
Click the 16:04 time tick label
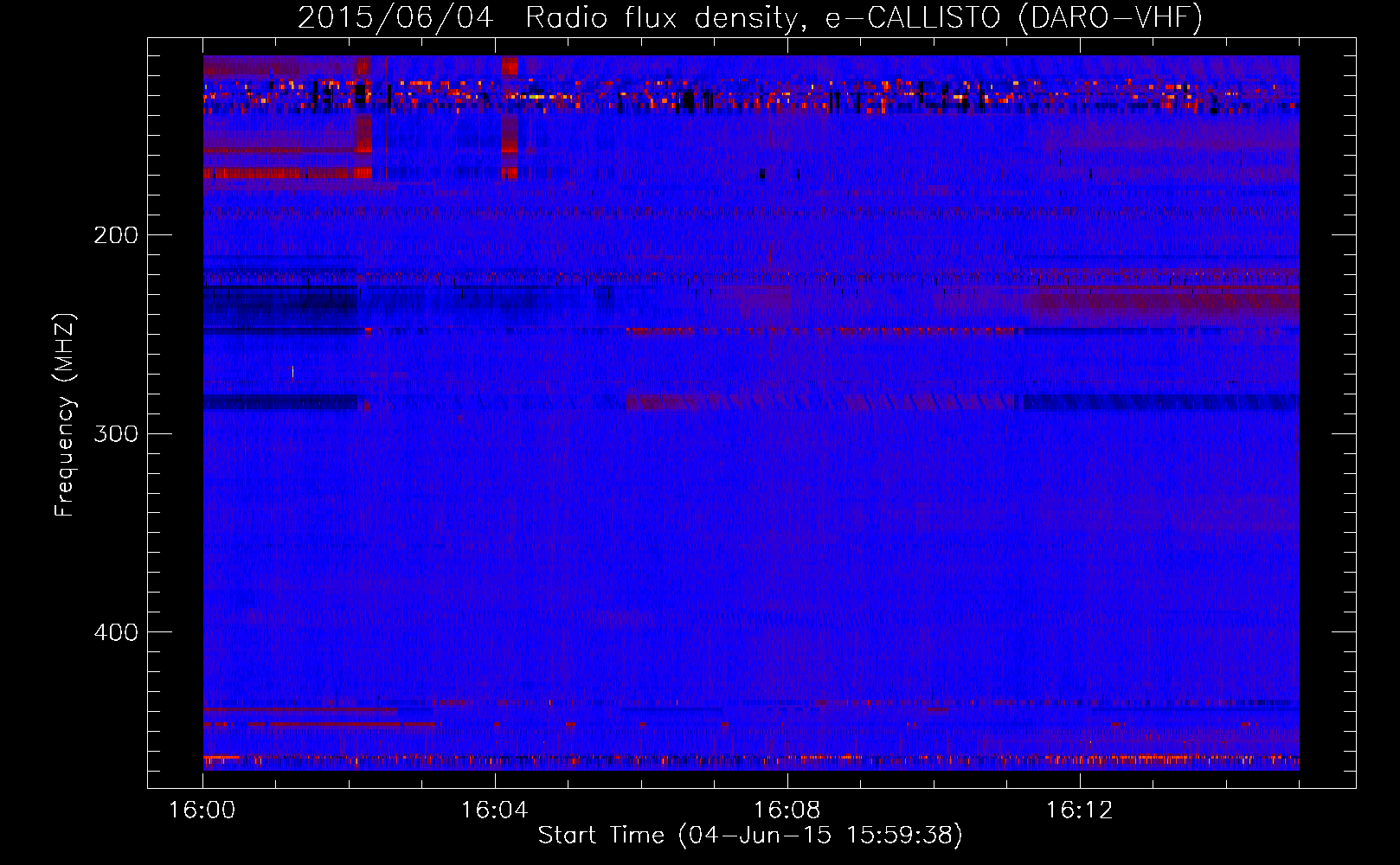(495, 811)
